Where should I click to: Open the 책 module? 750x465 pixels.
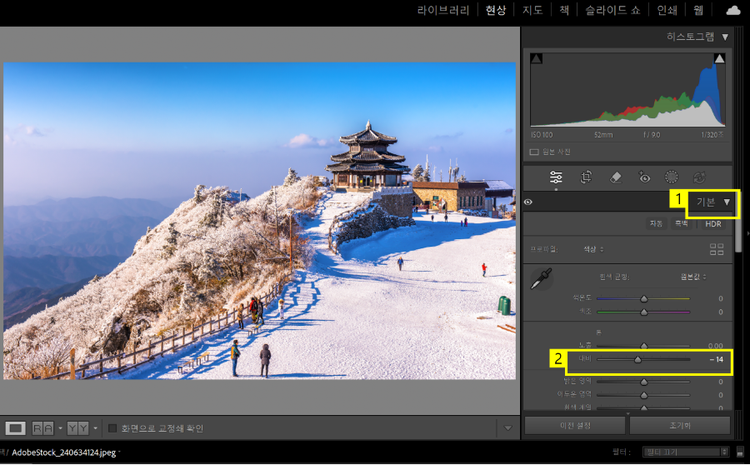[x=564, y=10]
